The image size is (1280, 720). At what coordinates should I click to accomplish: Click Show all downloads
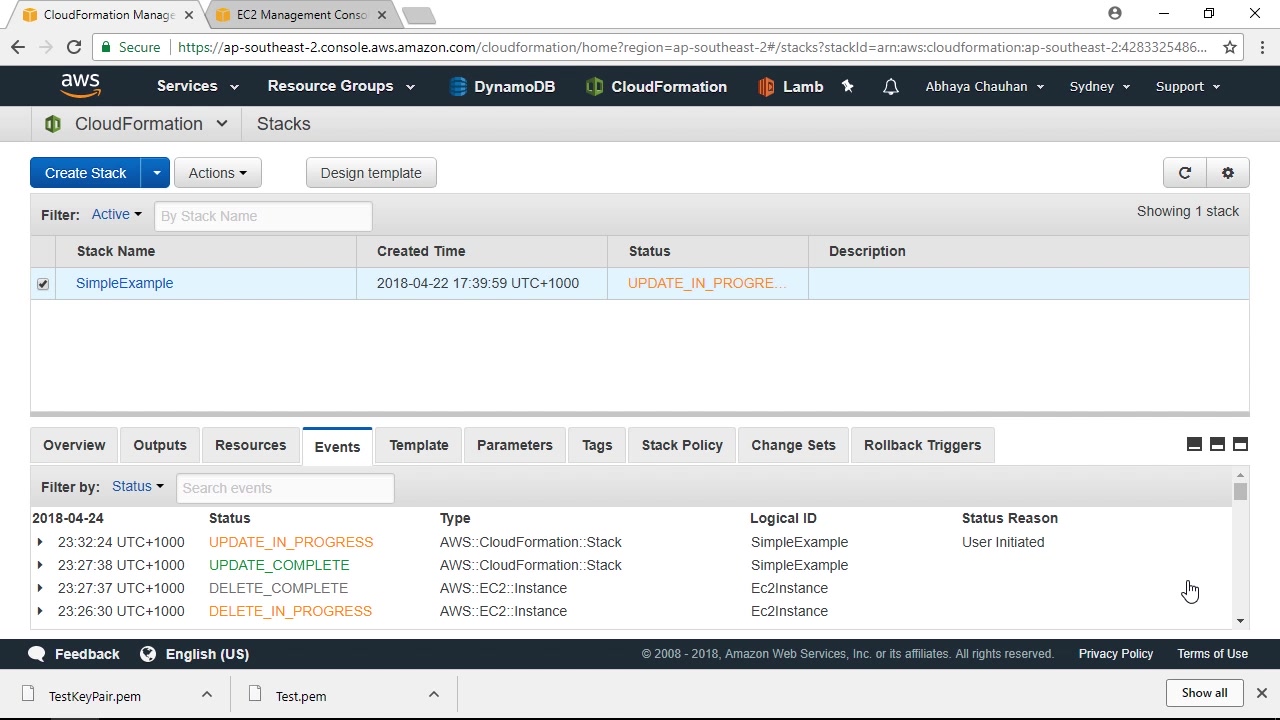pos(1204,693)
